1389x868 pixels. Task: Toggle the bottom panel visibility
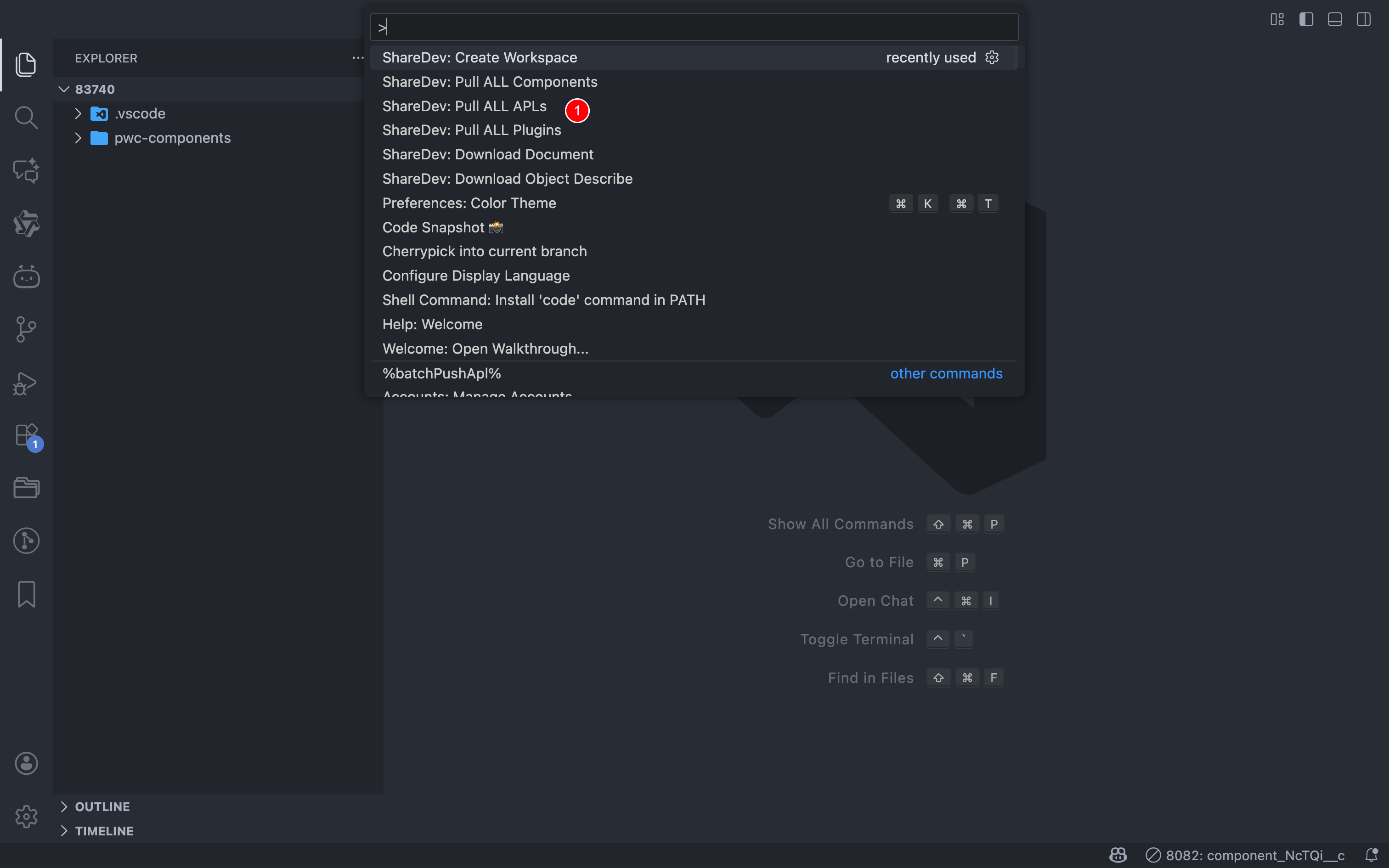pos(1335,19)
